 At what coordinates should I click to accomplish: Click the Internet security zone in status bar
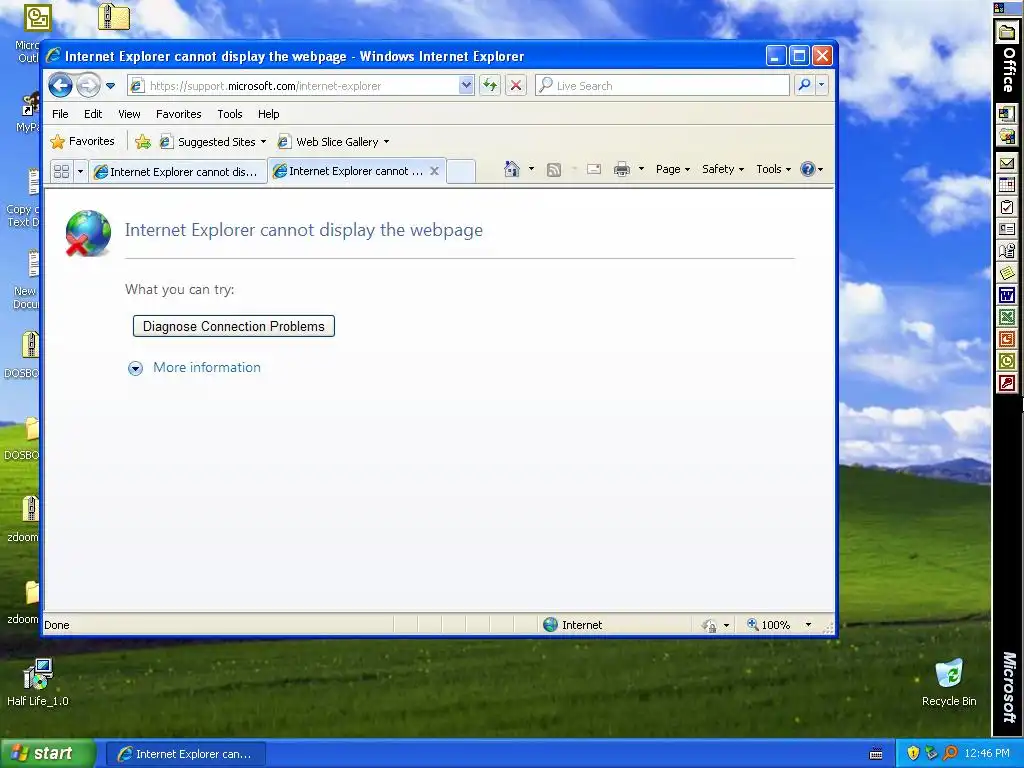tap(573, 625)
